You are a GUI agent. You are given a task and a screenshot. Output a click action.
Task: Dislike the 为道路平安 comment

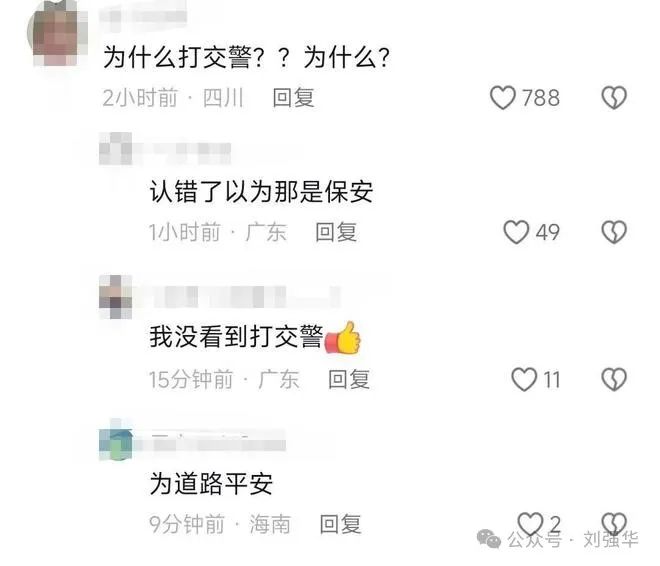[x=614, y=523]
